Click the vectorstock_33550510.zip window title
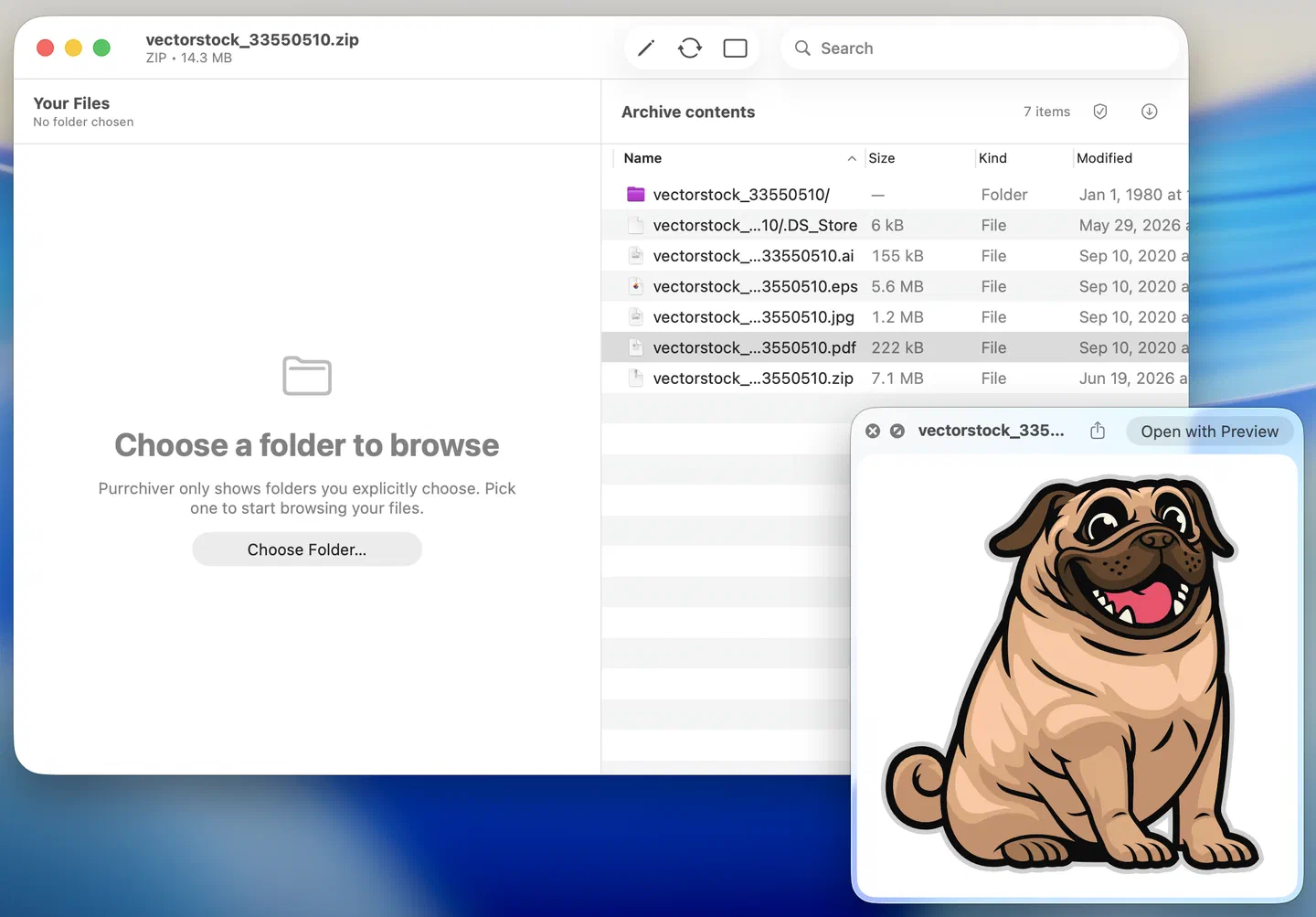 (252, 39)
